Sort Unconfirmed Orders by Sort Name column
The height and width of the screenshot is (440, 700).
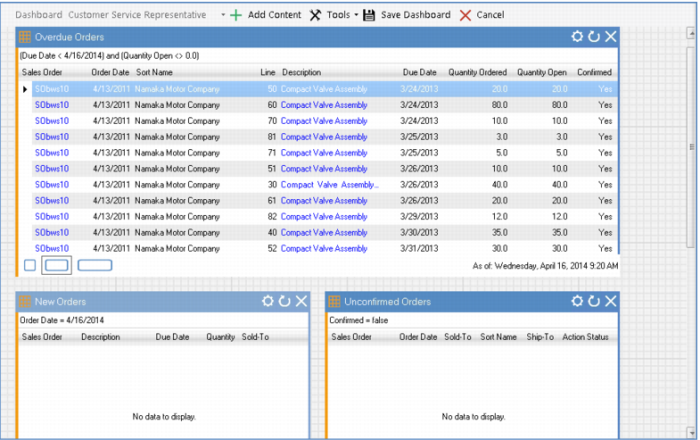click(x=498, y=337)
